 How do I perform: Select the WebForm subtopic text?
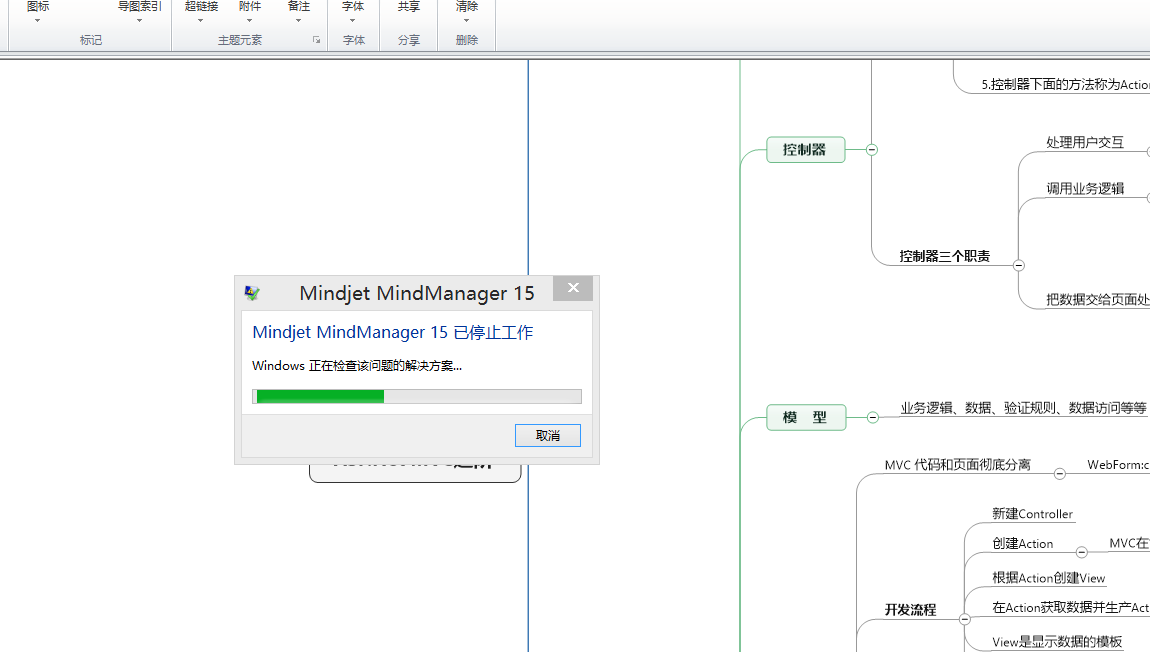pyautogui.click(x=1118, y=465)
